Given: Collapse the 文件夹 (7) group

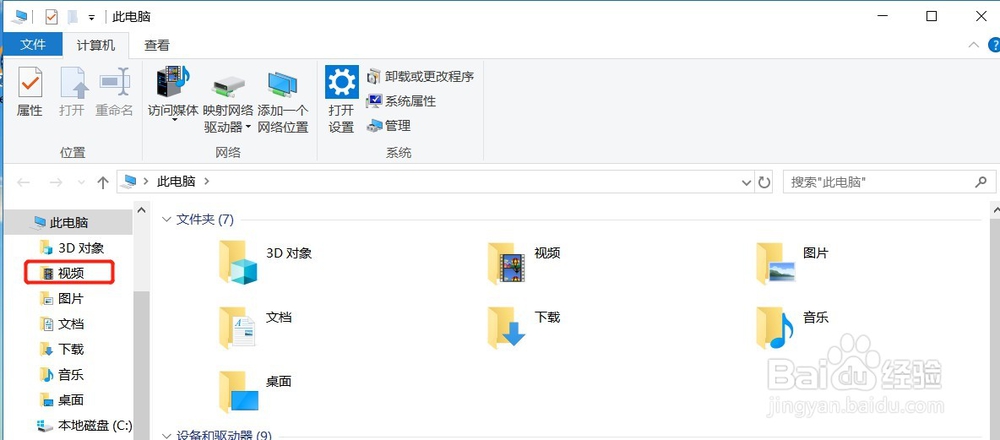Looking at the screenshot, I should [x=166, y=220].
